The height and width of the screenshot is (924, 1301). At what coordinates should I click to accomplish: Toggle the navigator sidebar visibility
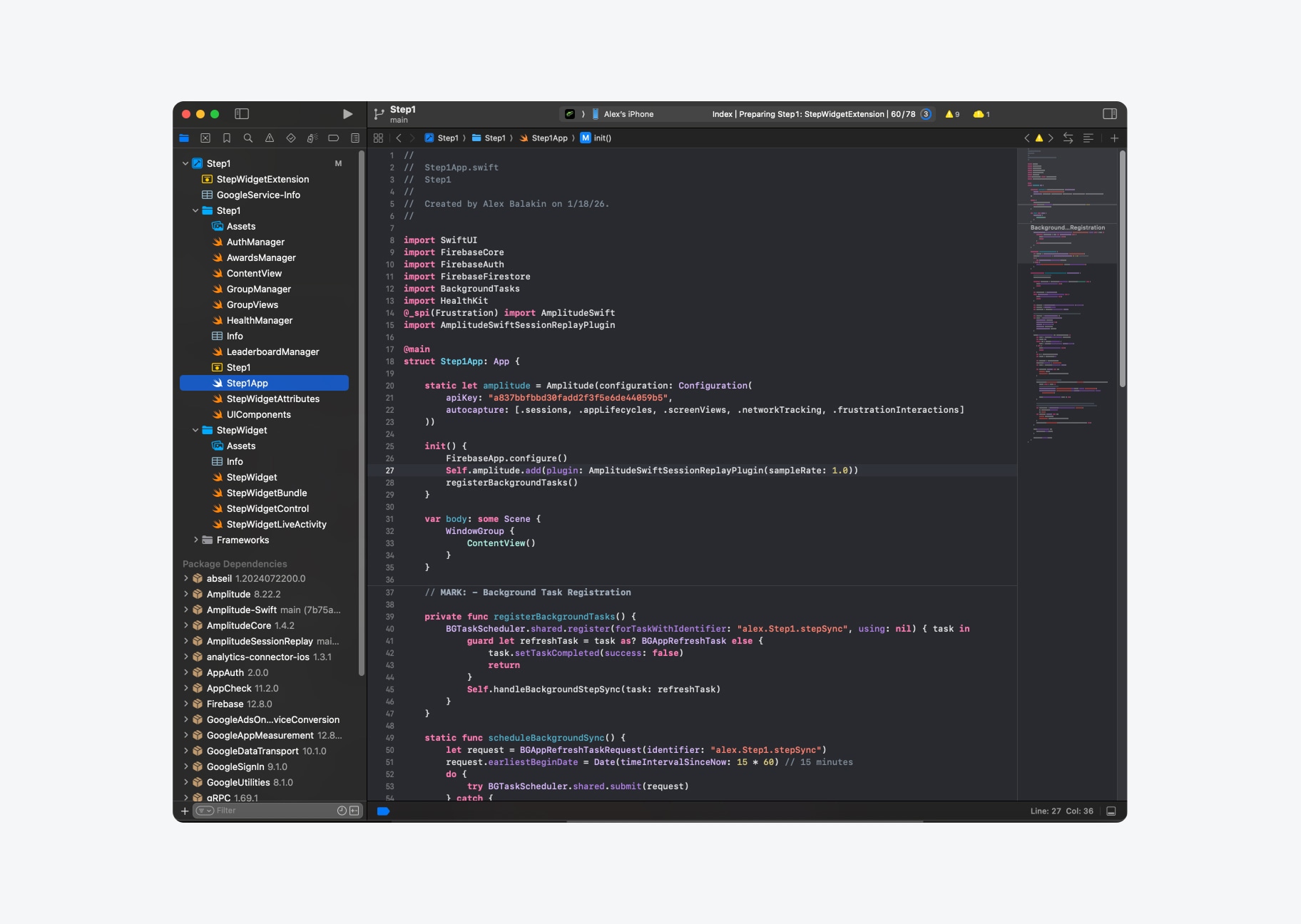[242, 114]
